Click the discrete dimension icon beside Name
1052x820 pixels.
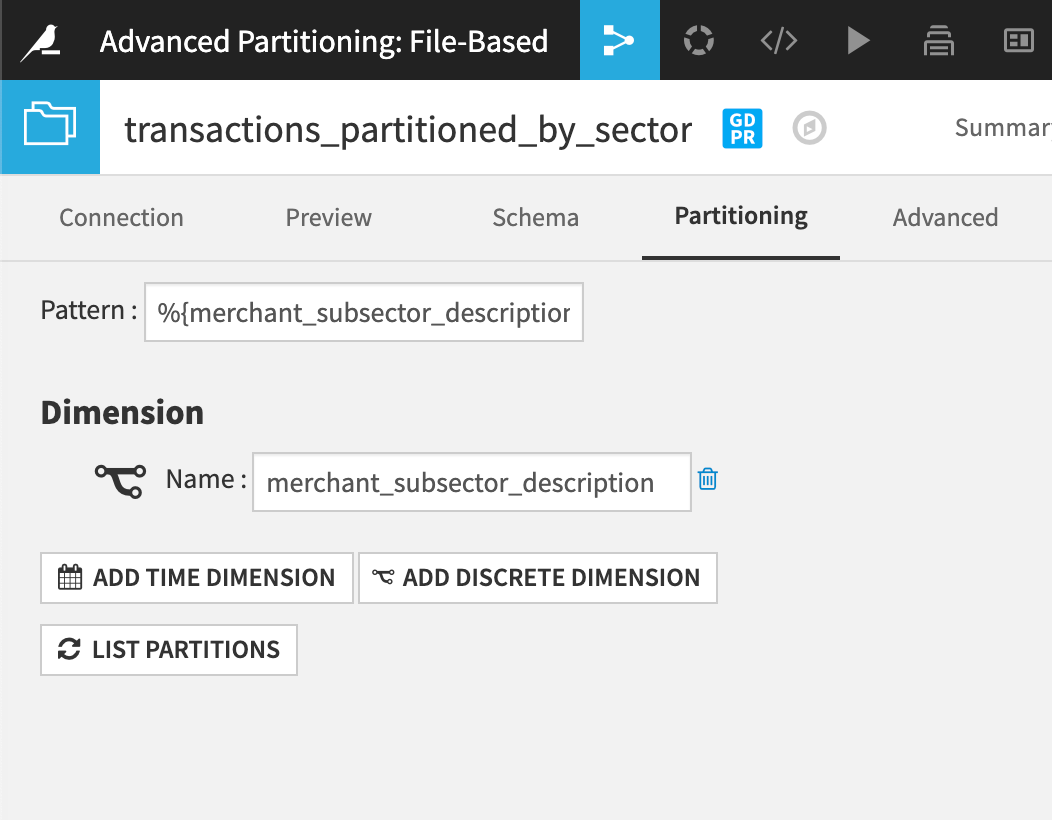[119, 480]
